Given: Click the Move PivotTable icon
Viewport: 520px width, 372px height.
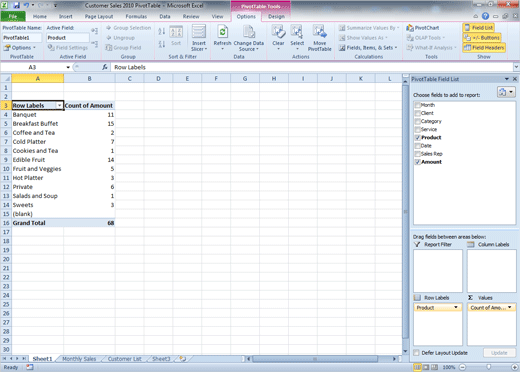Looking at the screenshot, I should [319, 32].
